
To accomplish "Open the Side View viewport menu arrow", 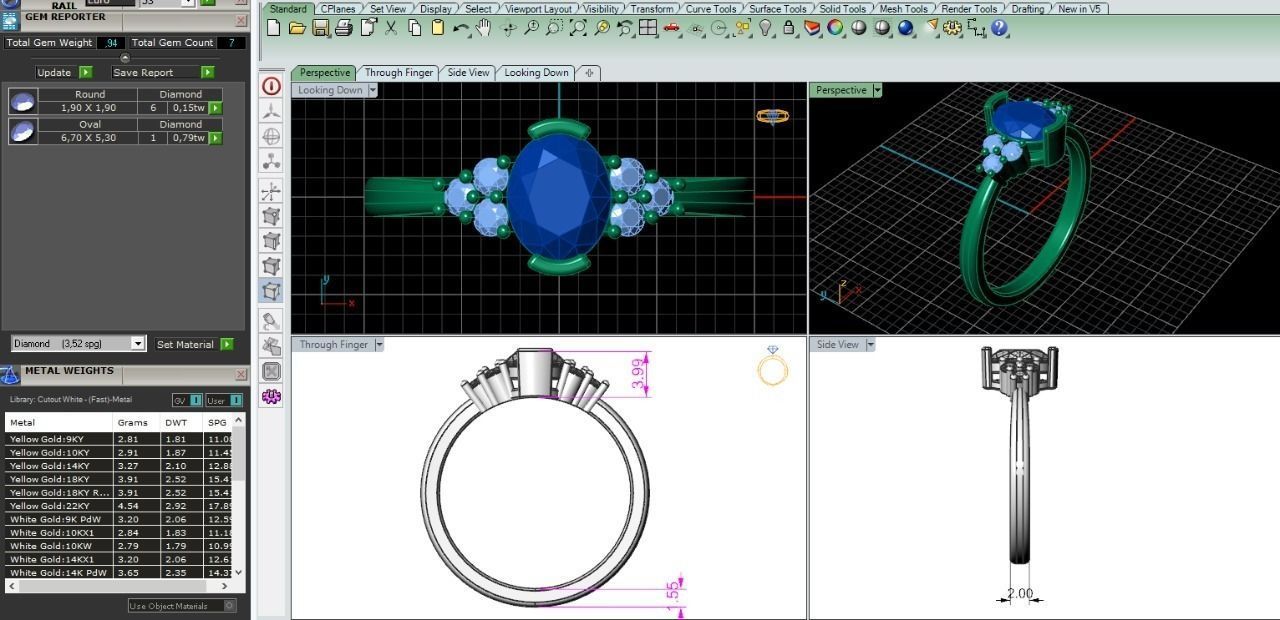I will [870, 344].
